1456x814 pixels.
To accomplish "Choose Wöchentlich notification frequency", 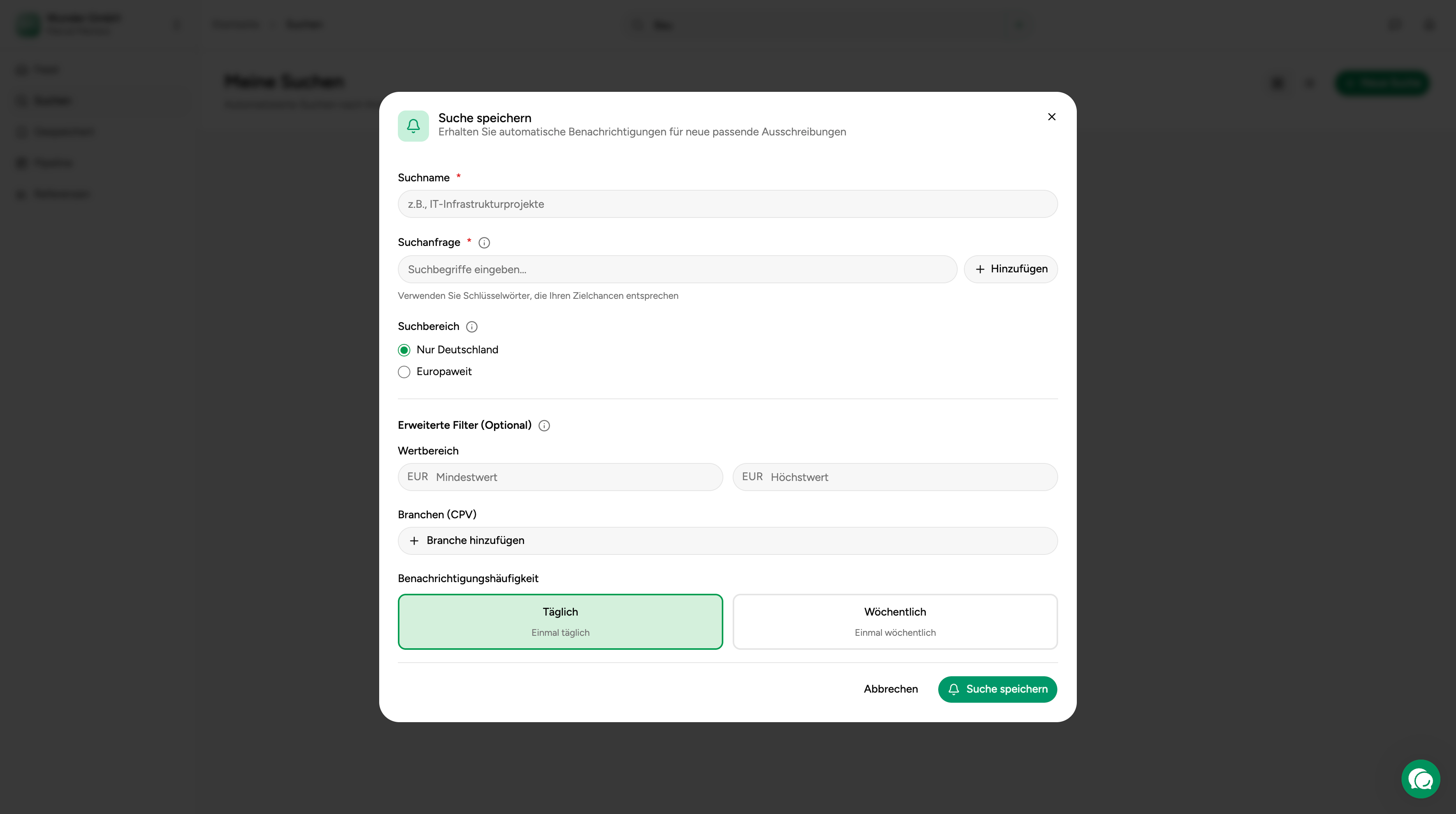I will pyautogui.click(x=895, y=621).
